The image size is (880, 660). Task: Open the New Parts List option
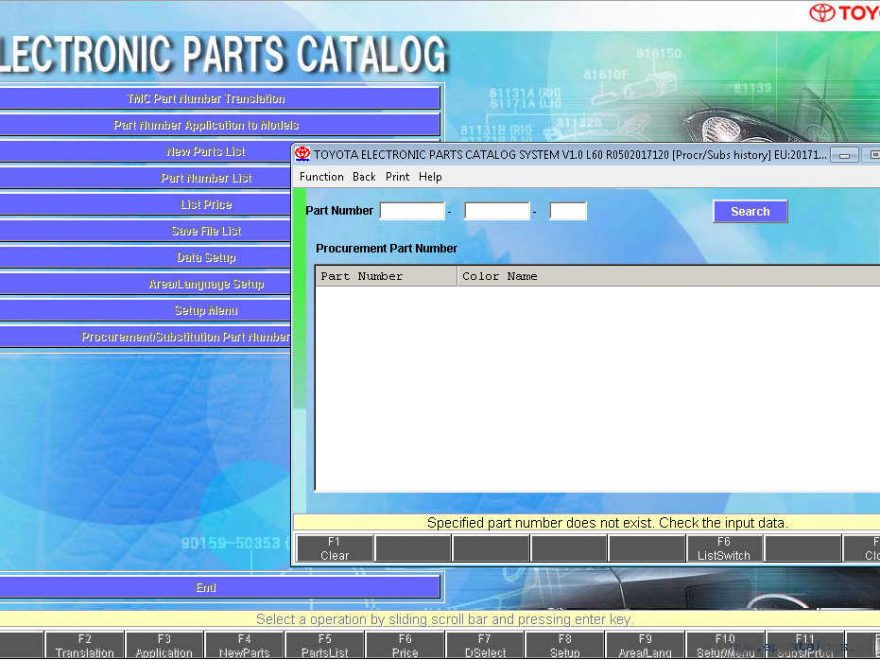click(x=145, y=152)
